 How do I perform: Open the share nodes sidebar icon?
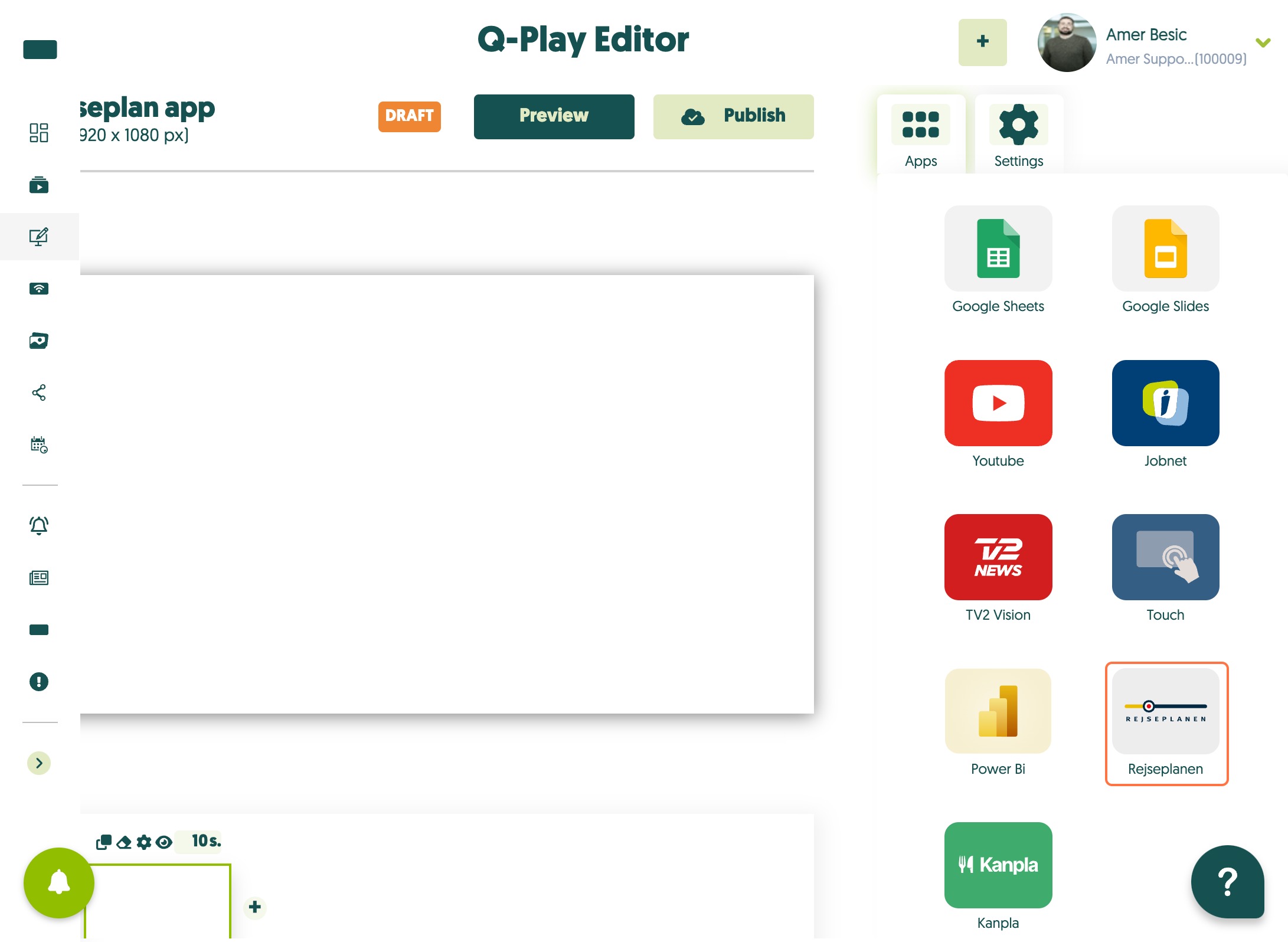[39, 392]
